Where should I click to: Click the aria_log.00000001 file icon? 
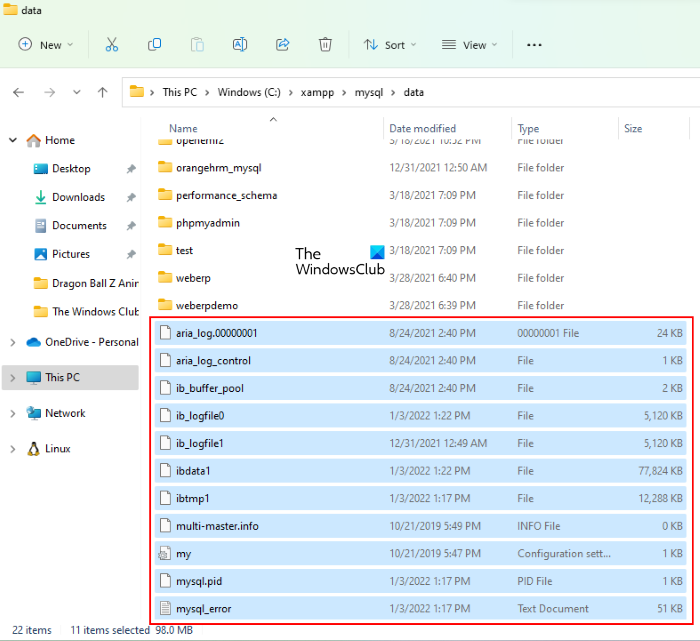pyautogui.click(x=165, y=333)
